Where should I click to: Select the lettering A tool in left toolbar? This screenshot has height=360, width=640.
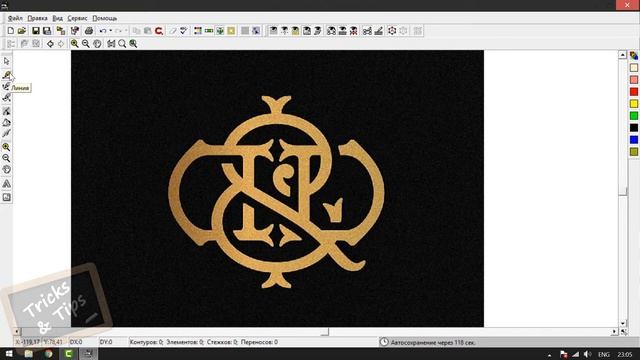tap(7, 184)
